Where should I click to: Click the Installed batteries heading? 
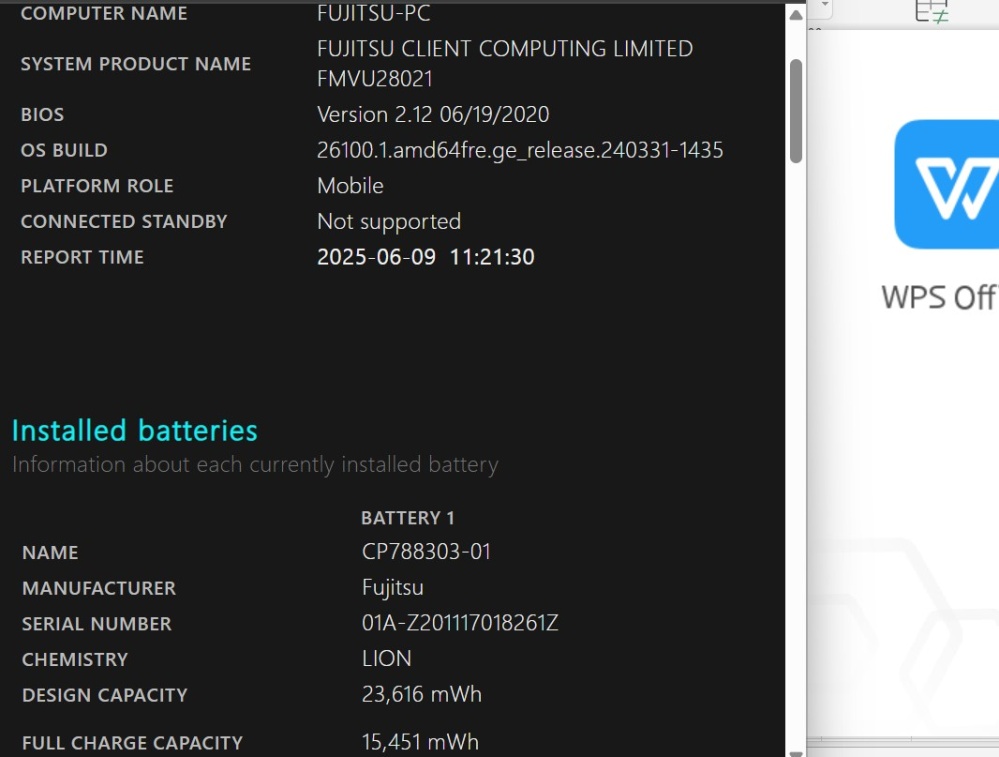(134, 431)
